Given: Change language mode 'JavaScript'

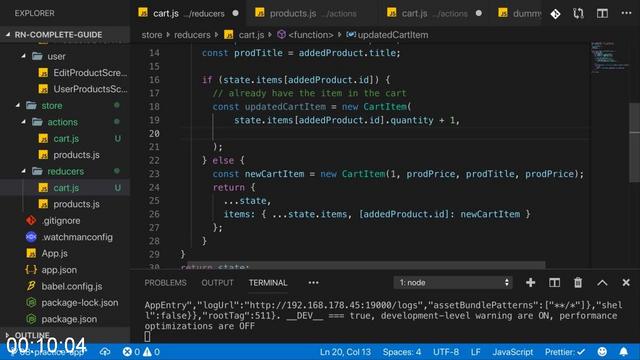Looking at the screenshot, I should coord(513,351).
